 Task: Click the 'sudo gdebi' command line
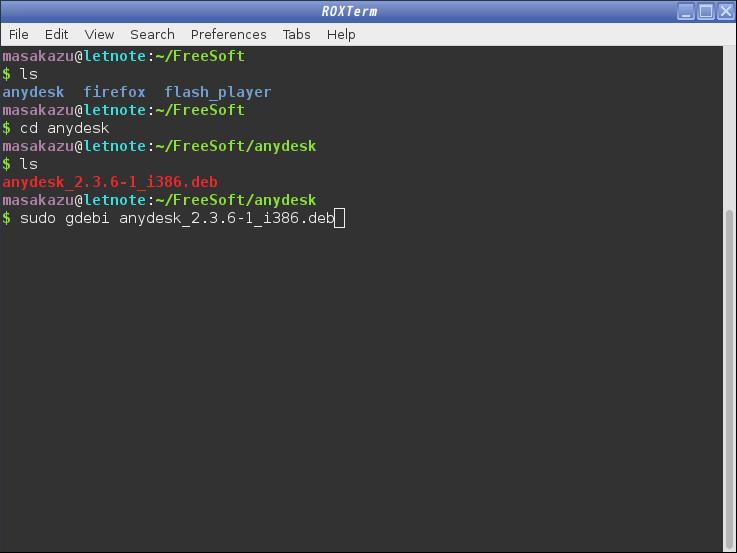(x=177, y=218)
